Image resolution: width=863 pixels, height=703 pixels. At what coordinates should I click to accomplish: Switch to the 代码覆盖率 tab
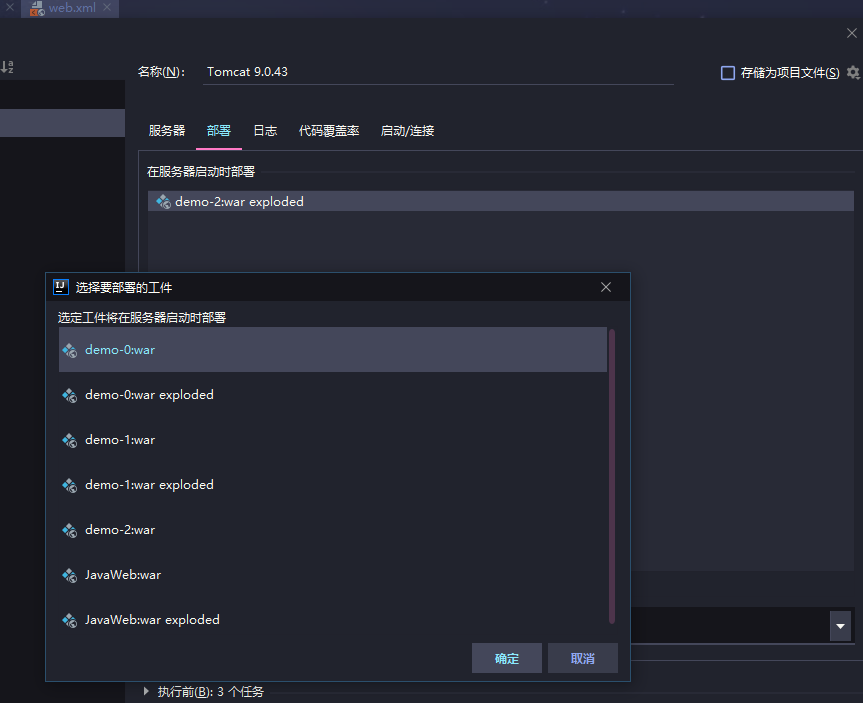pyautogui.click(x=329, y=131)
